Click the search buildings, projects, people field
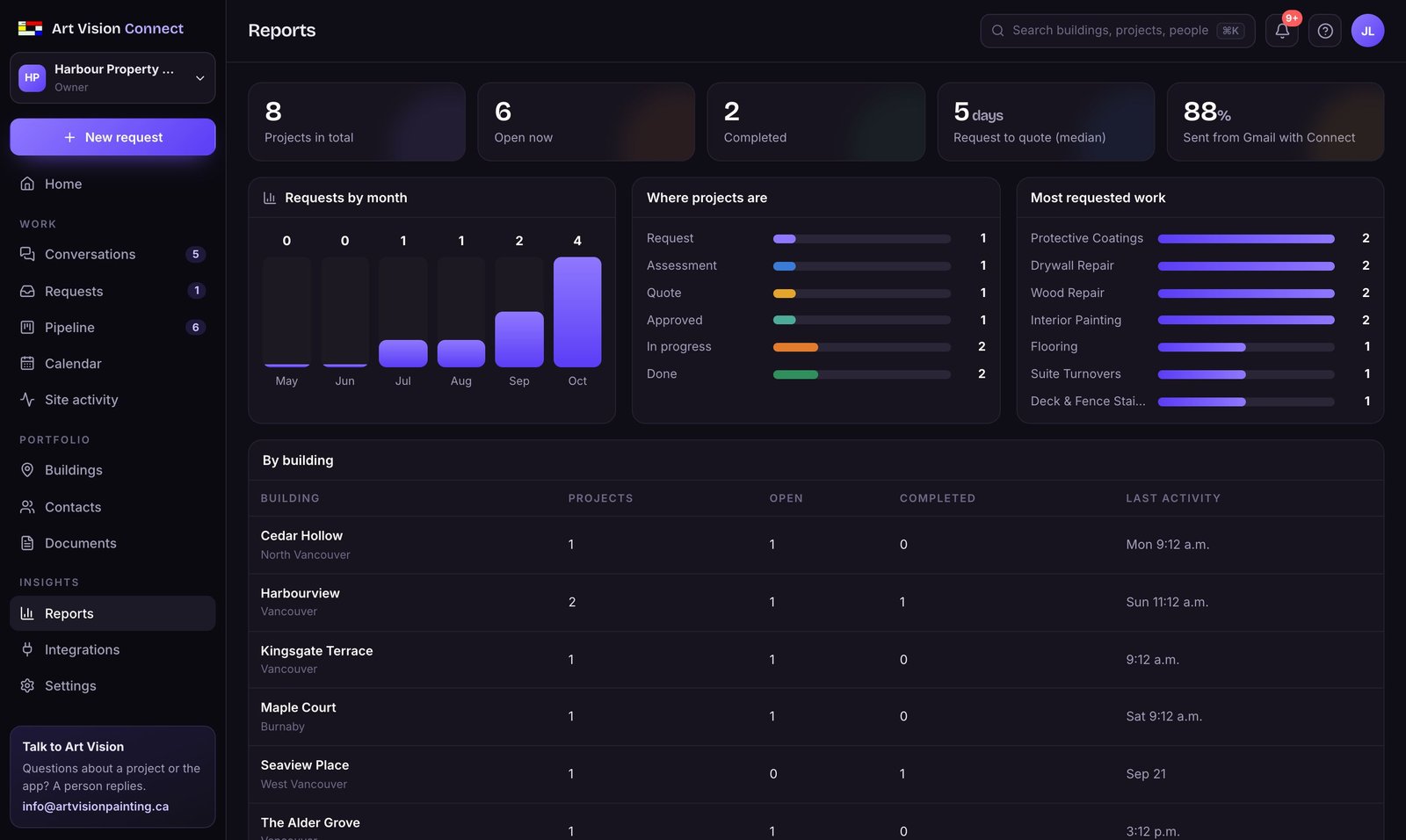1406x840 pixels. point(1118,31)
